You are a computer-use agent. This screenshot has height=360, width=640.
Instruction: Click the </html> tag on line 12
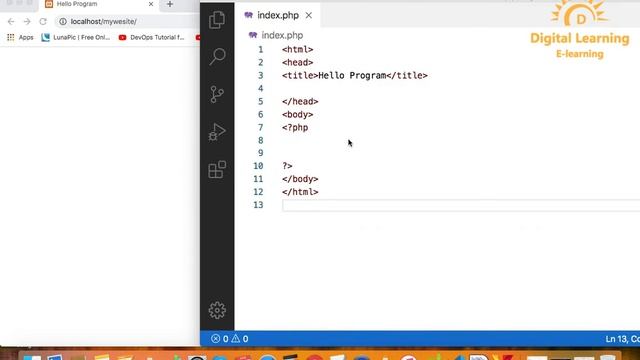tap(300, 192)
